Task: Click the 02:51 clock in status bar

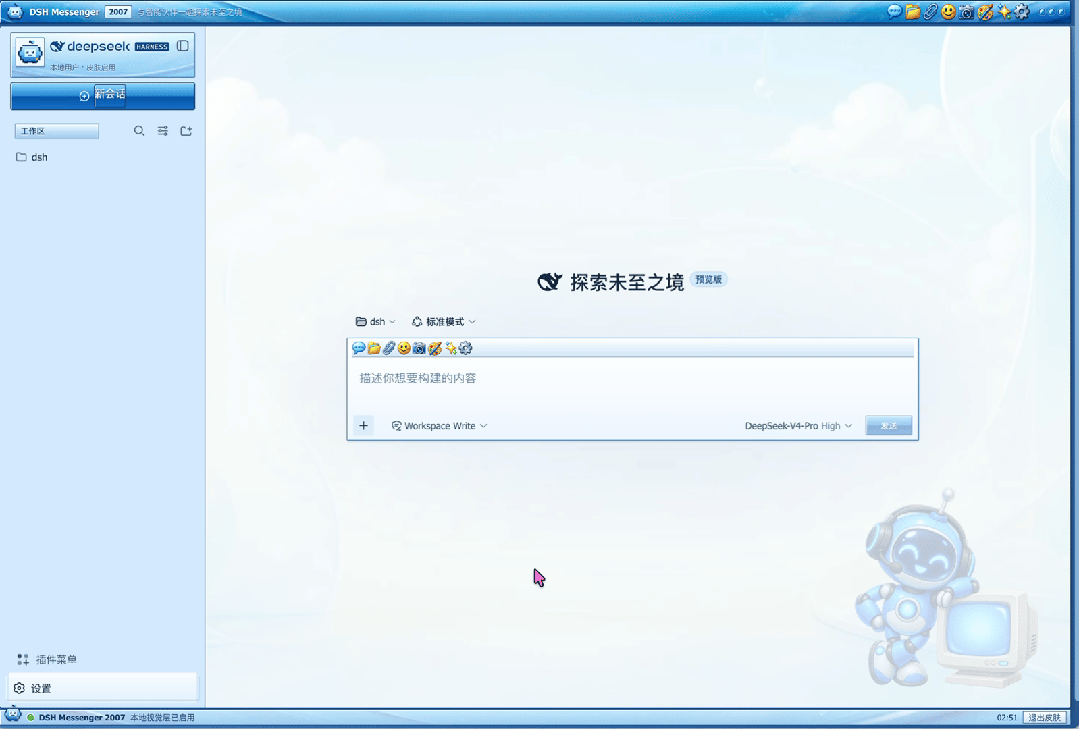Action: [x=1006, y=717]
